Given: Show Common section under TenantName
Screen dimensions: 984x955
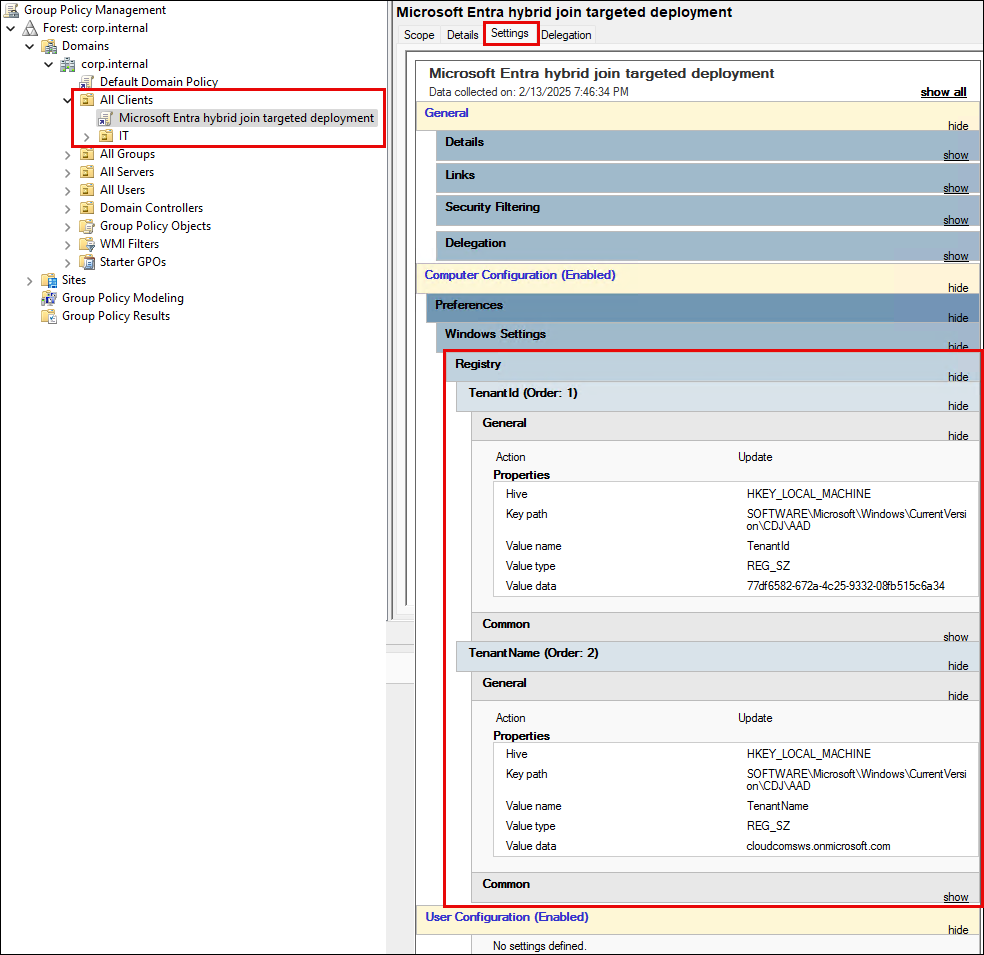Looking at the screenshot, I should [956, 897].
